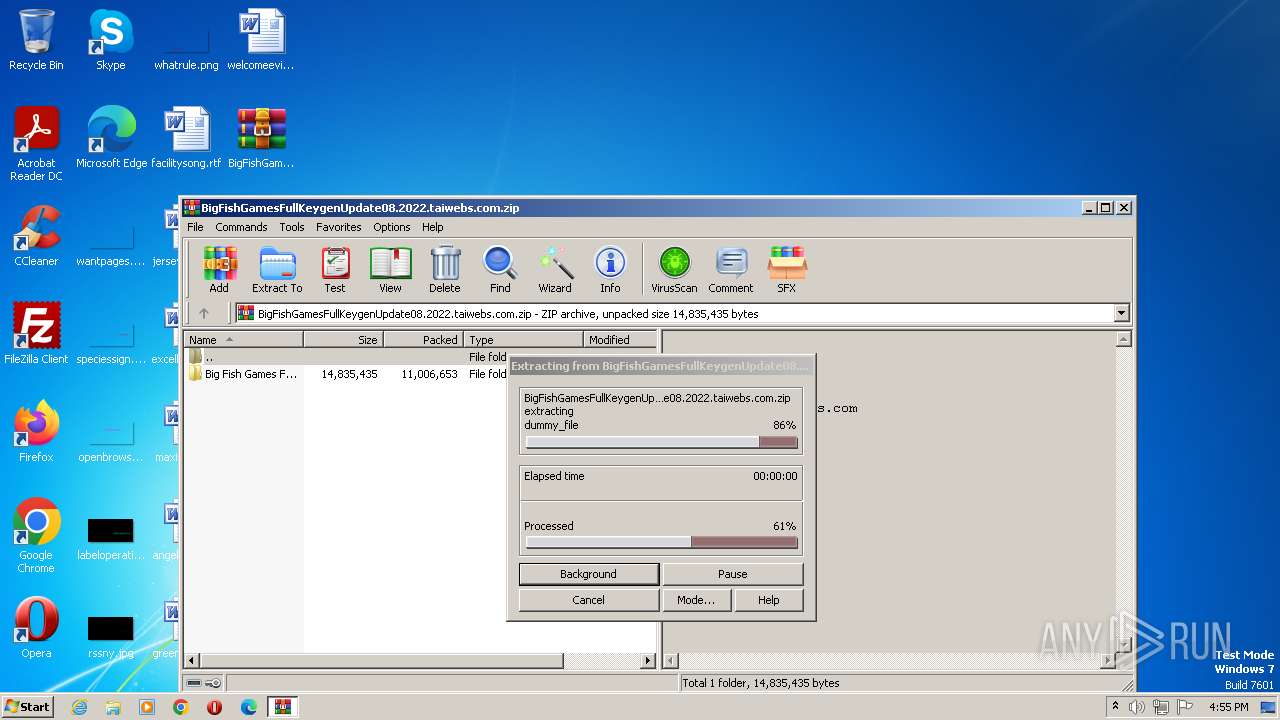This screenshot has height=720, width=1280.
Task: Open facilitysong.rtf desktop file
Action: (186, 138)
